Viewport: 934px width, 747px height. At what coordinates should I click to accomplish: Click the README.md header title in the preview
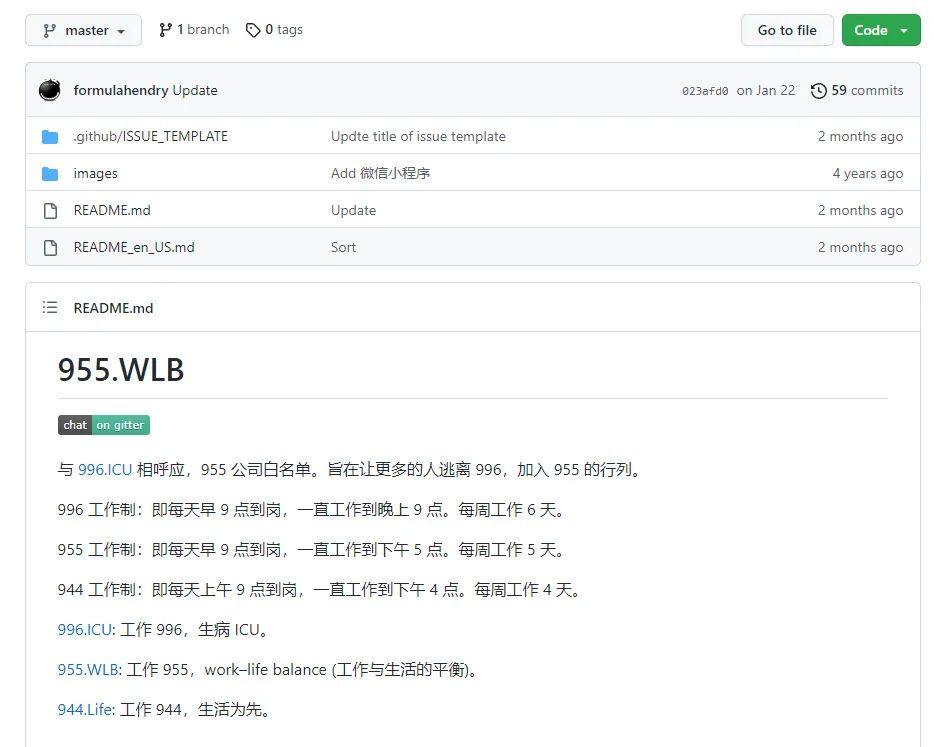pos(113,308)
